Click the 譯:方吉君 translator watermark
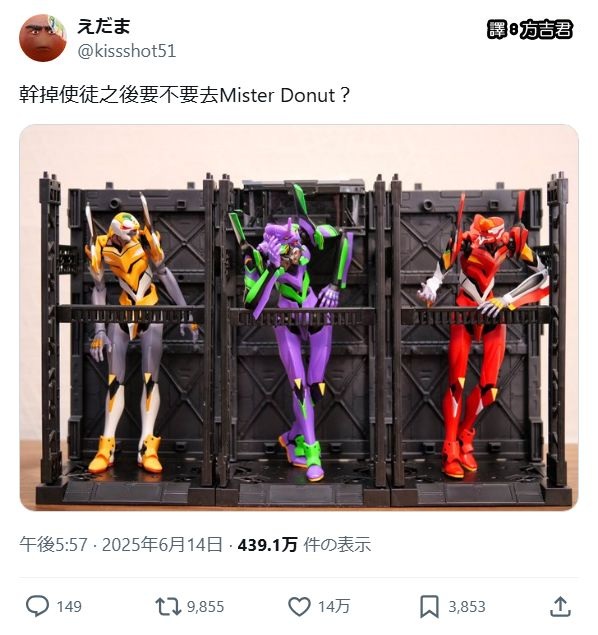 point(530,30)
